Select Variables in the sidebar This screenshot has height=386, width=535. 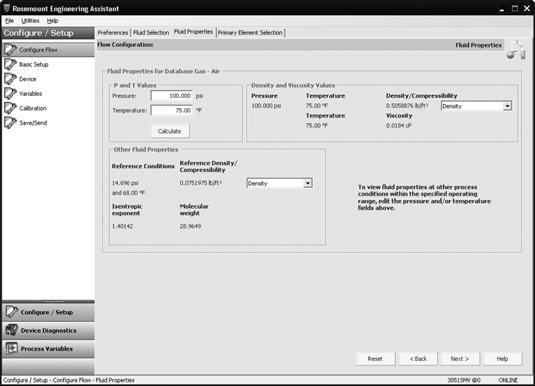(31, 94)
